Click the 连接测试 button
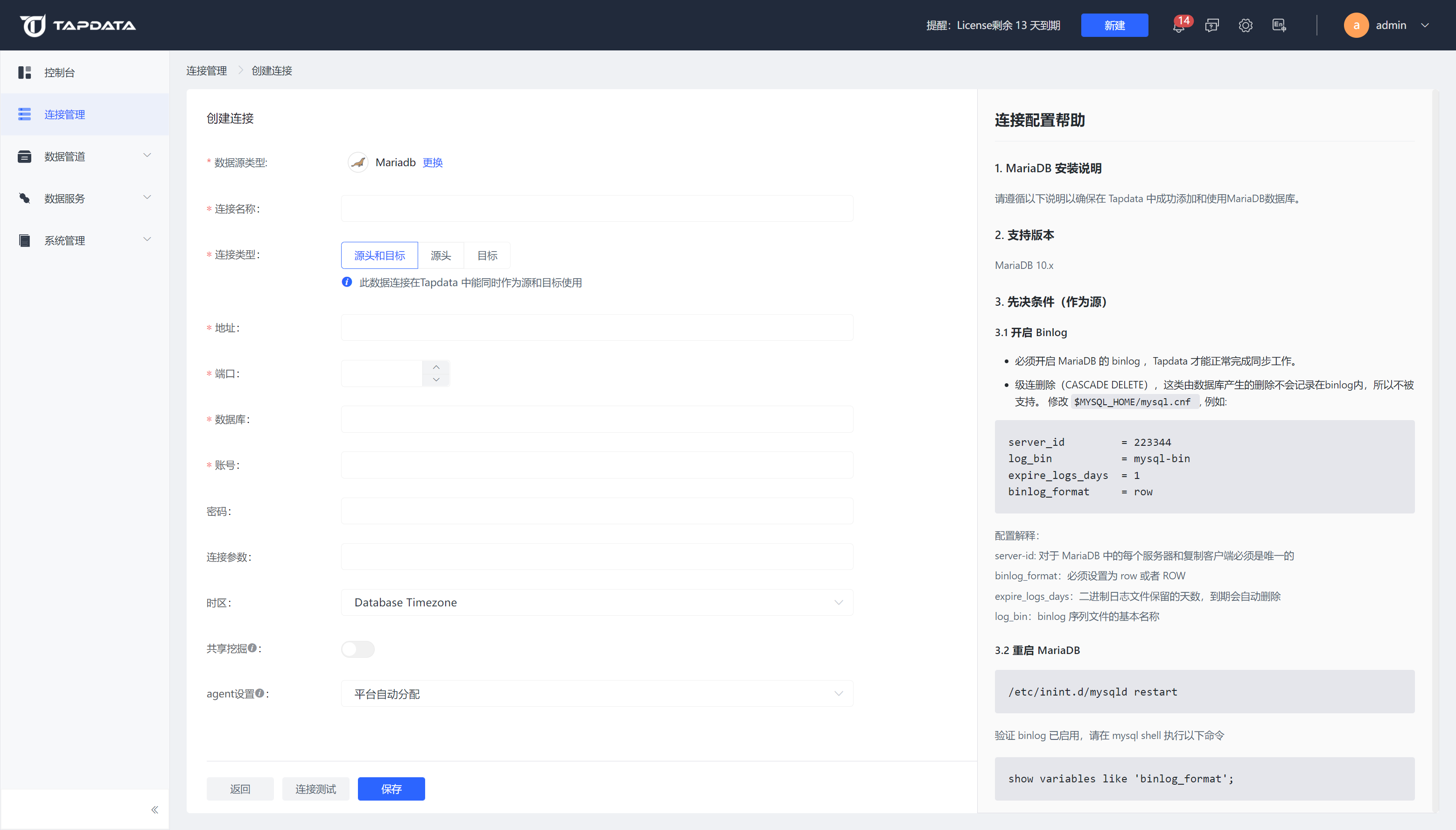Image resolution: width=1456 pixels, height=830 pixels. [x=315, y=789]
